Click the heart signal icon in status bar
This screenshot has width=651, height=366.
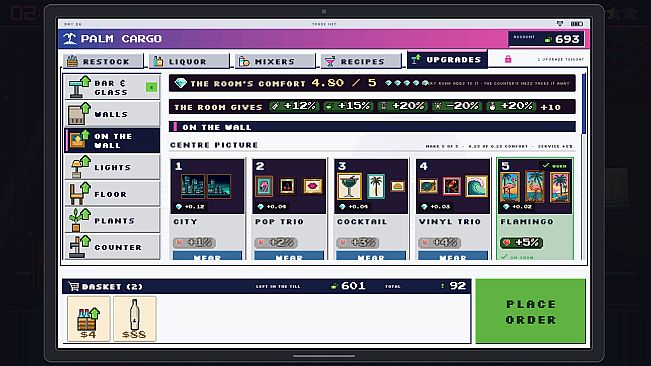pyautogui.click(x=560, y=24)
